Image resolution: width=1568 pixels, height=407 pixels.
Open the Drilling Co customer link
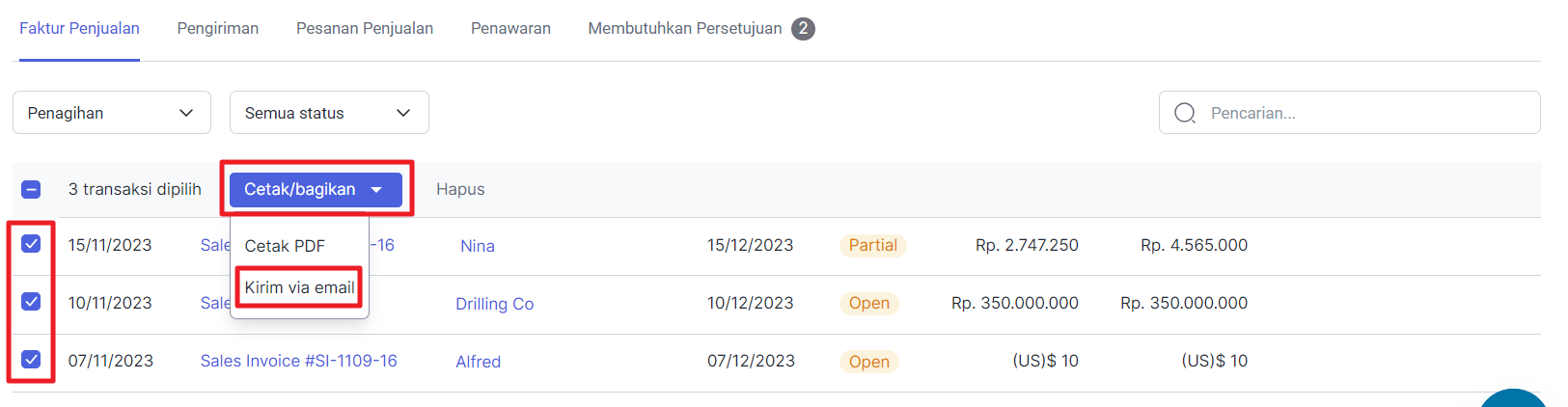click(x=495, y=304)
